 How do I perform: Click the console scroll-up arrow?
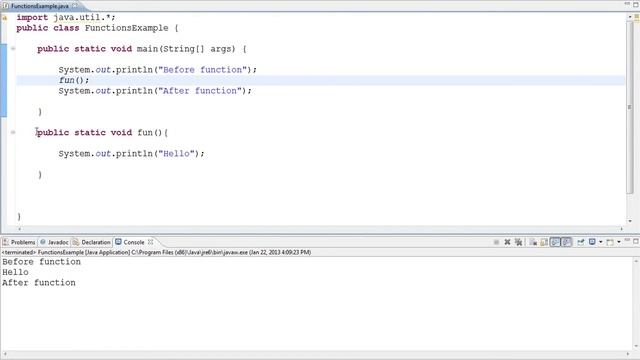(x=636, y=261)
